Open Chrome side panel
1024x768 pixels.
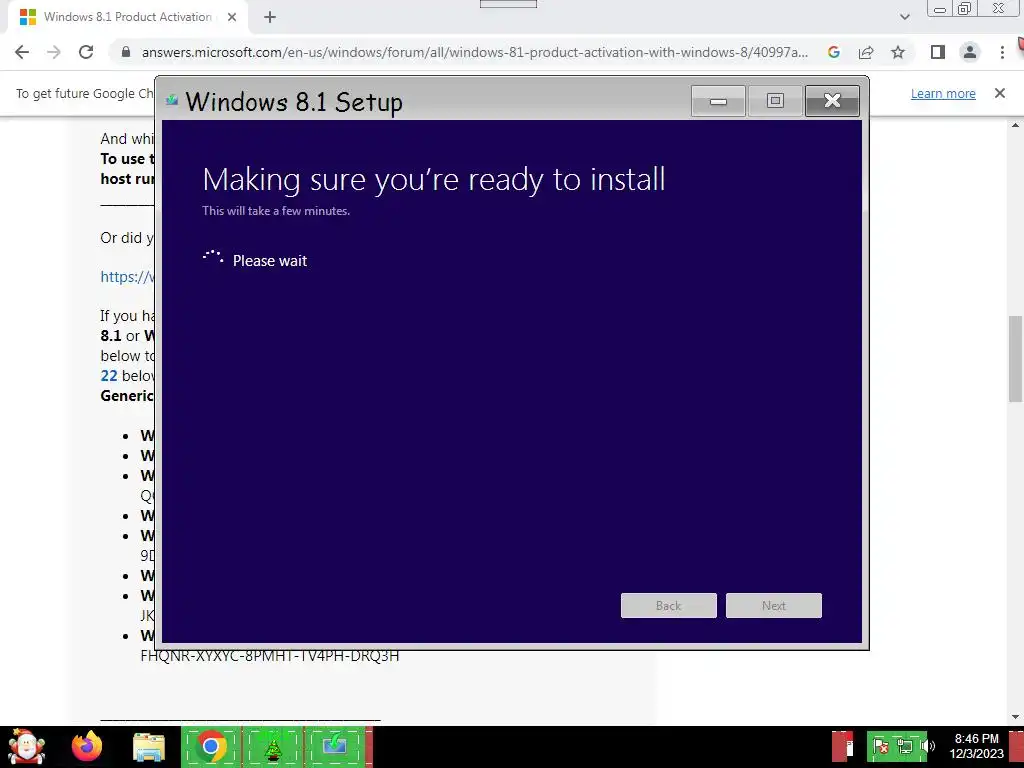click(938, 52)
